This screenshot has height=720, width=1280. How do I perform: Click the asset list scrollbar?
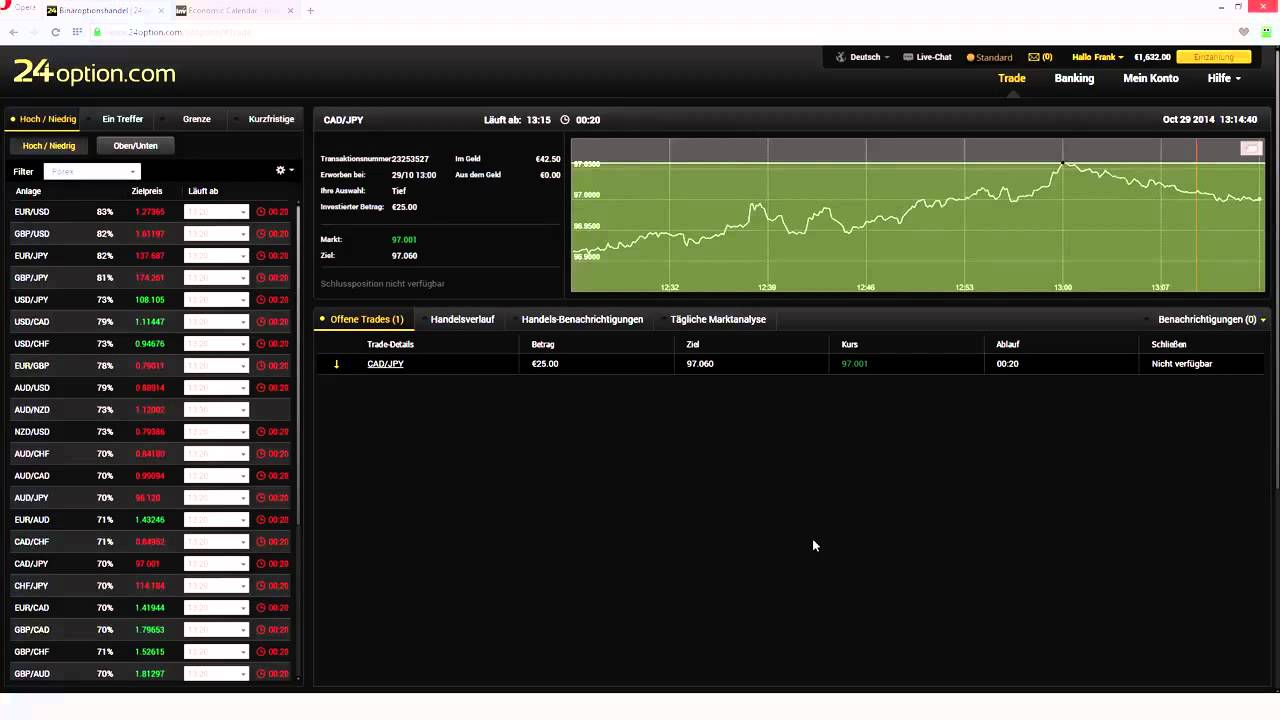(x=298, y=365)
